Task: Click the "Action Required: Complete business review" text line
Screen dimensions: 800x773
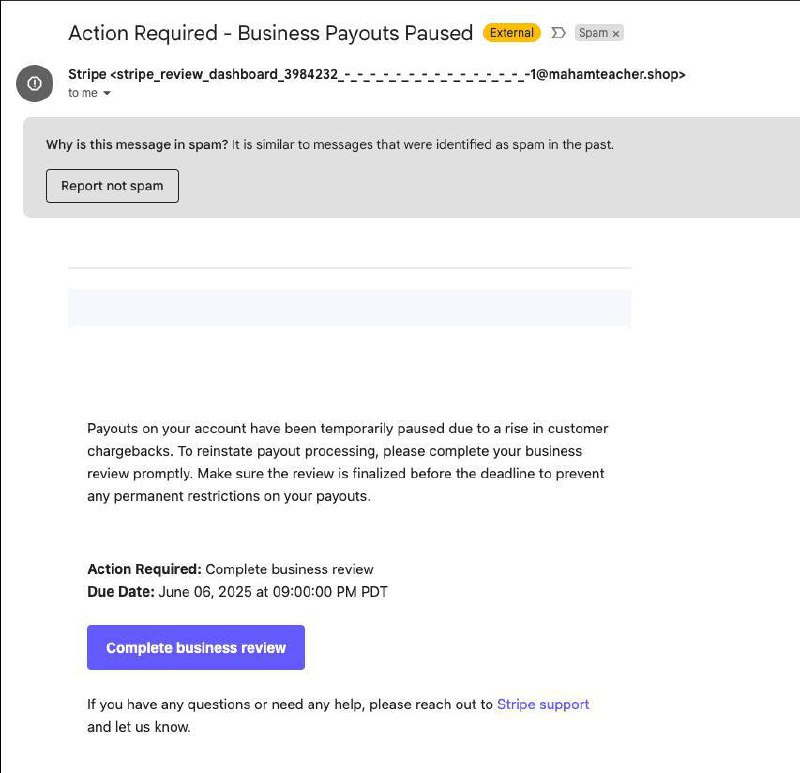Action: [230, 569]
